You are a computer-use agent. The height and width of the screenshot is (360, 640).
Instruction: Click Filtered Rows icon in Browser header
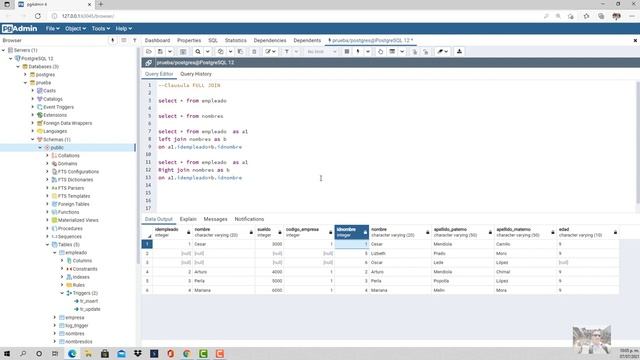134,40
